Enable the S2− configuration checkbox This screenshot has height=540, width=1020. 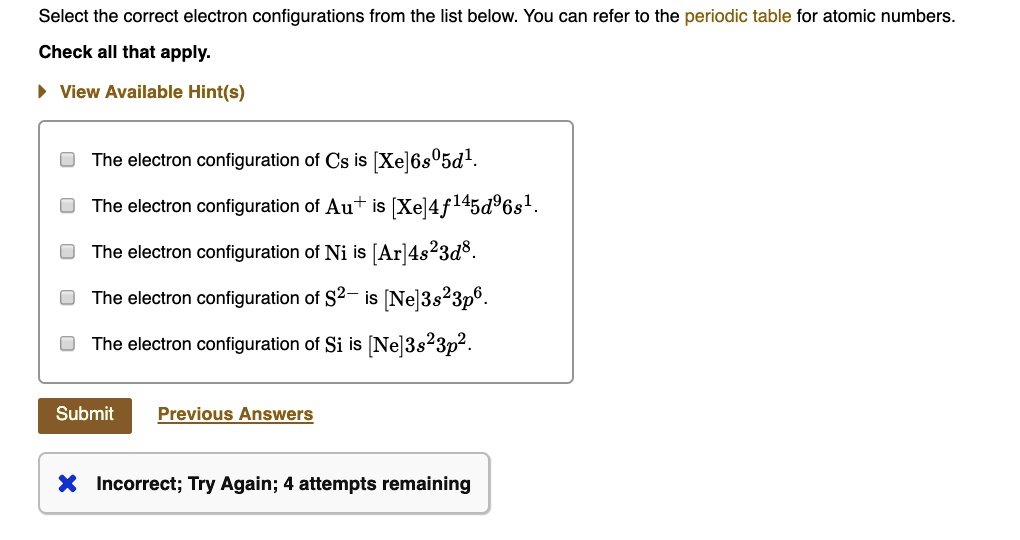click(x=67, y=298)
